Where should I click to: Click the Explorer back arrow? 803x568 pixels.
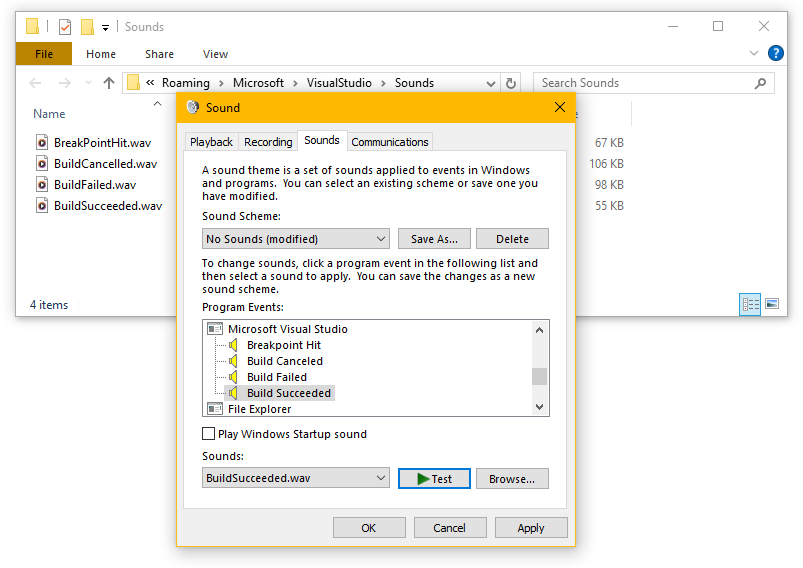pos(35,83)
